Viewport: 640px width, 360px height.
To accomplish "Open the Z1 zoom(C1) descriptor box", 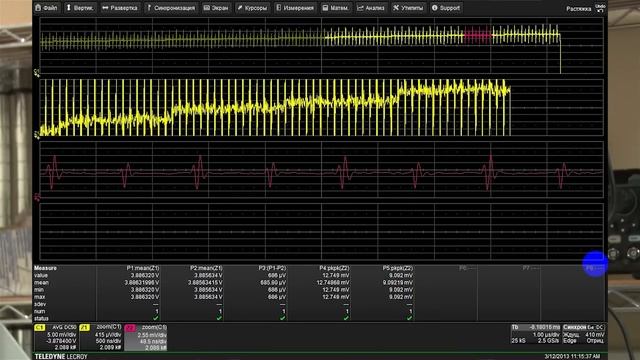I will (101, 337).
